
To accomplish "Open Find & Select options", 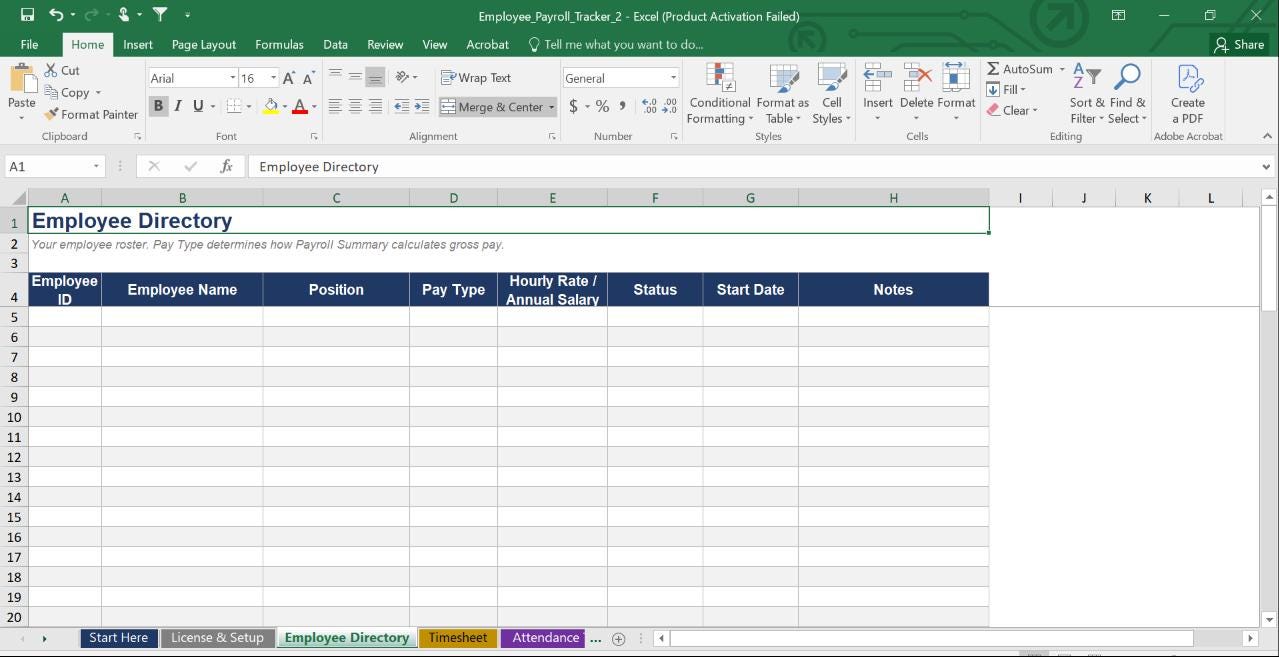I will [x=1127, y=94].
